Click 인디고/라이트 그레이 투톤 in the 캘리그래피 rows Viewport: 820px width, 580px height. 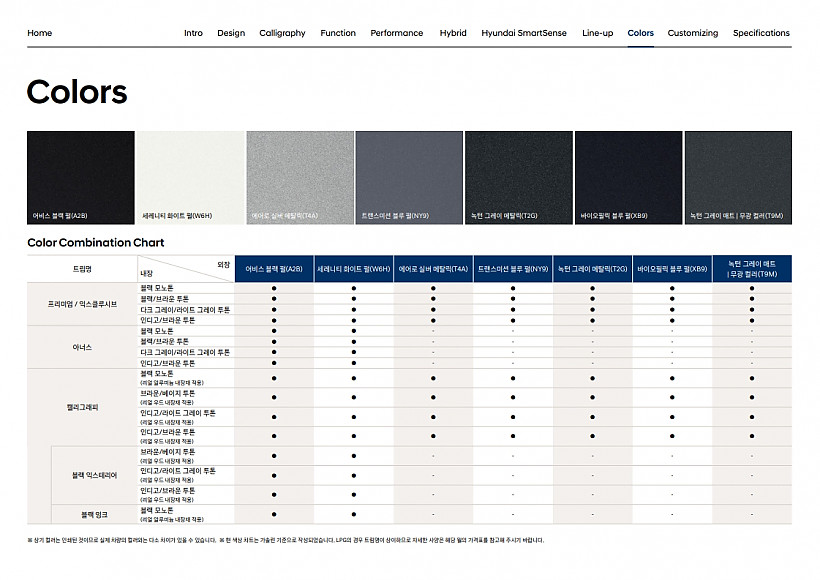(178, 413)
